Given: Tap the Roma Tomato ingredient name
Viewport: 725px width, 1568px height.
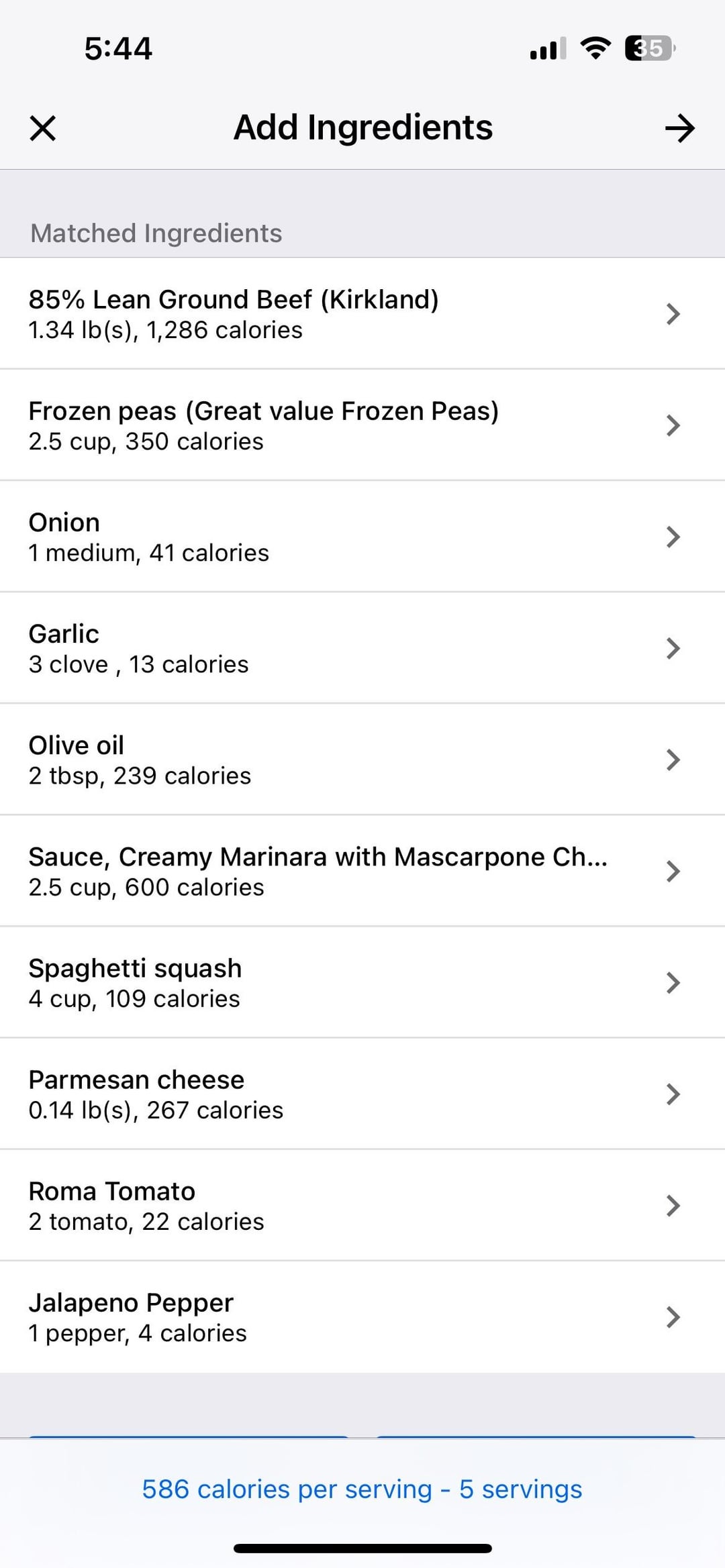Looking at the screenshot, I should (111, 1191).
